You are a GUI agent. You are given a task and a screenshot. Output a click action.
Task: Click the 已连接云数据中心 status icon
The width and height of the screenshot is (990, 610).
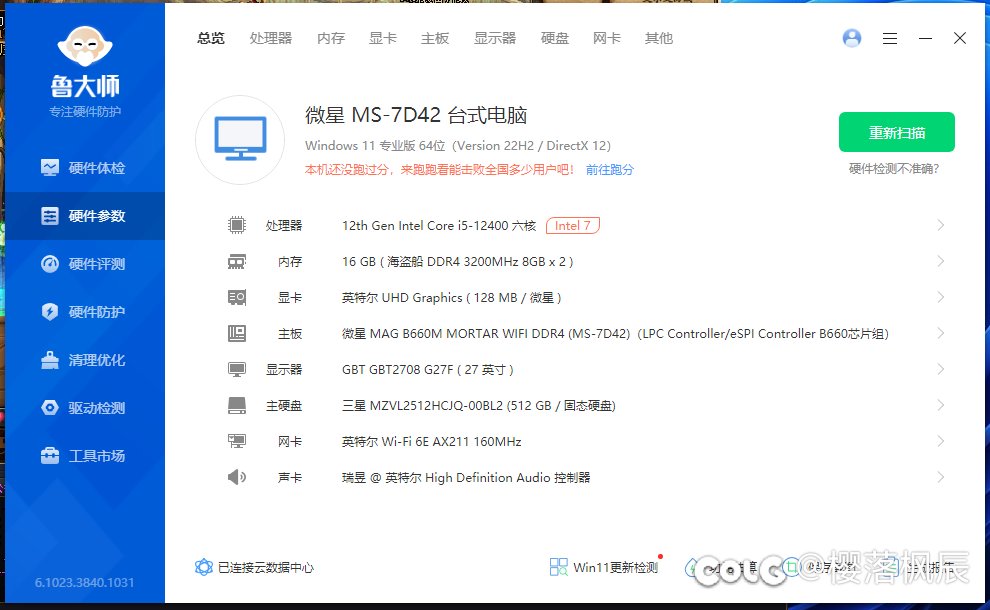pos(204,567)
